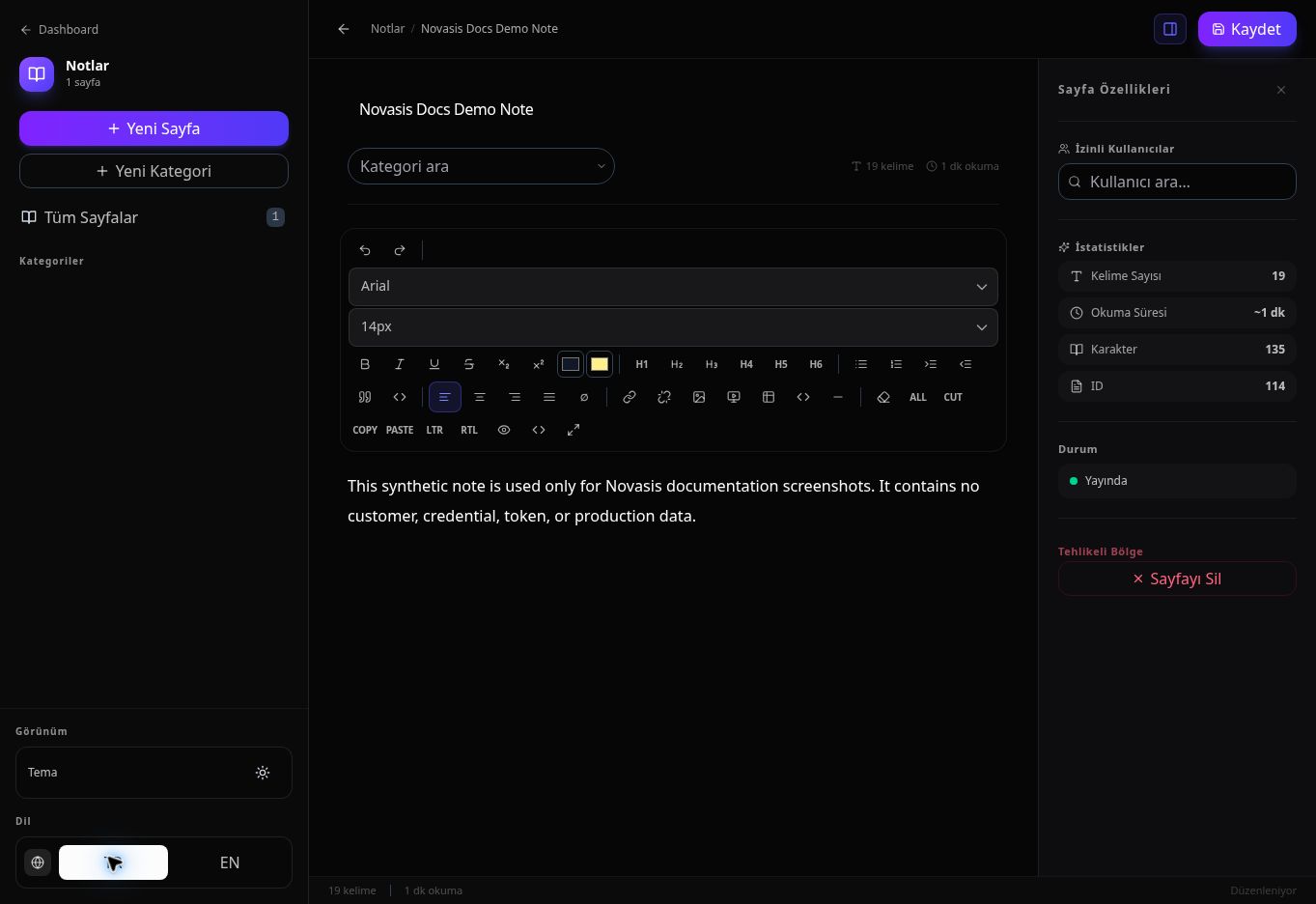
Task: Toggle strikethrough formatting
Action: point(469,364)
